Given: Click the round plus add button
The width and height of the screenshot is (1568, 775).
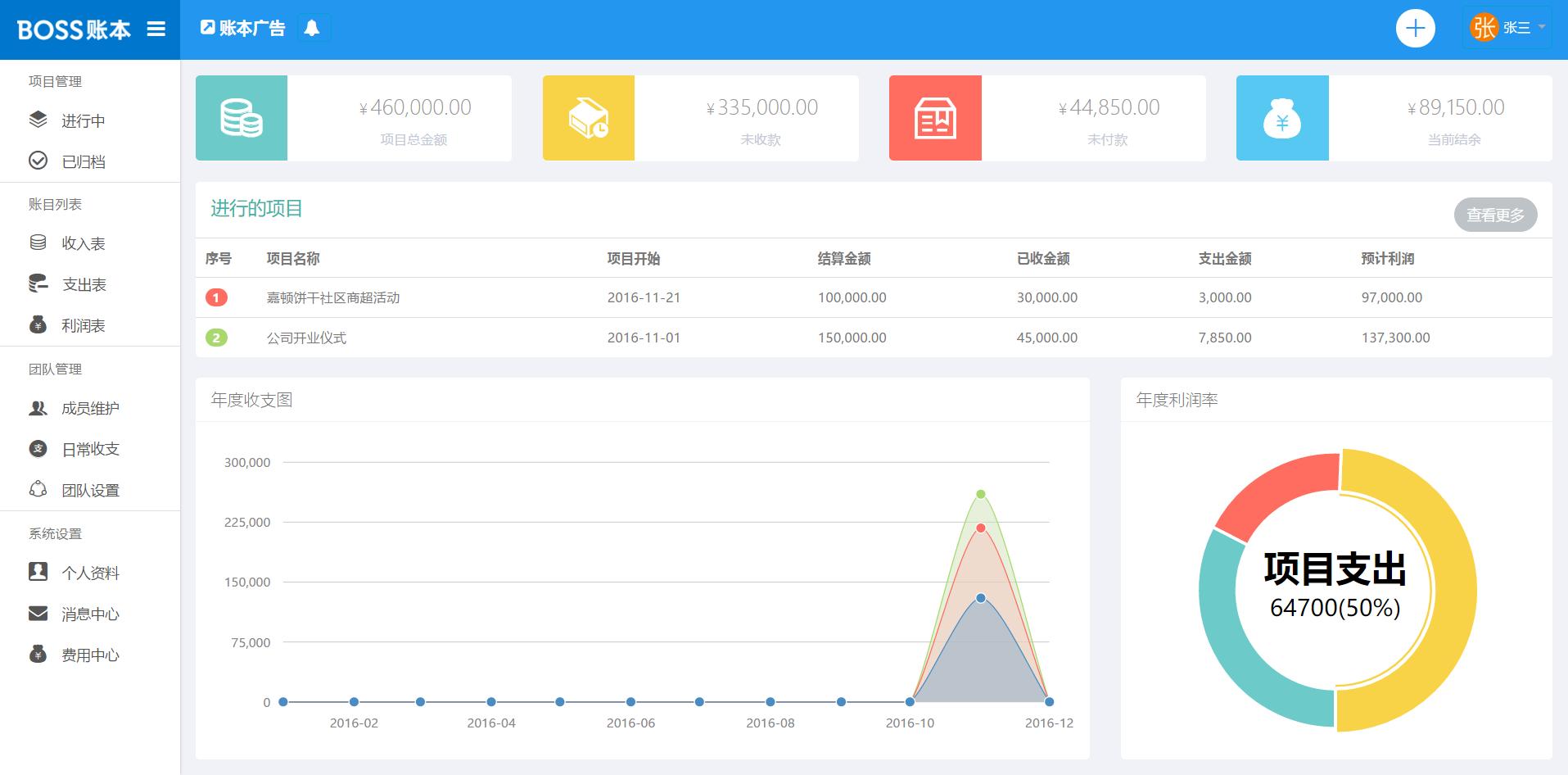Looking at the screenshot, I should pyautogui.click(x=1415, y=29).
